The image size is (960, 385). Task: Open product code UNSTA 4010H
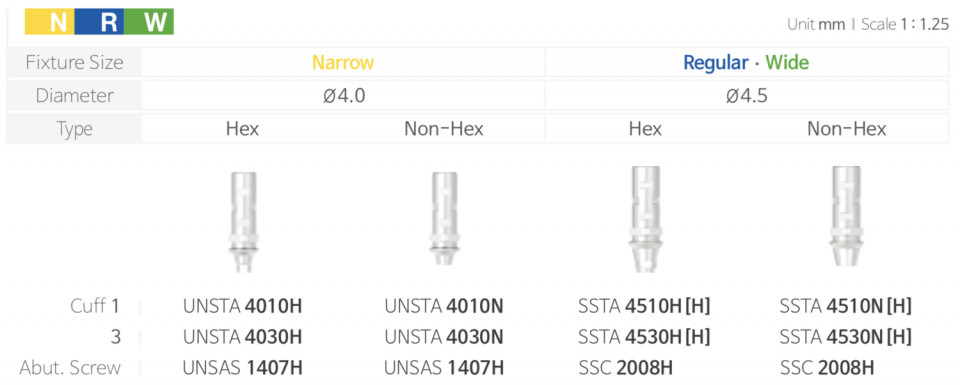[x=242, y=305]
